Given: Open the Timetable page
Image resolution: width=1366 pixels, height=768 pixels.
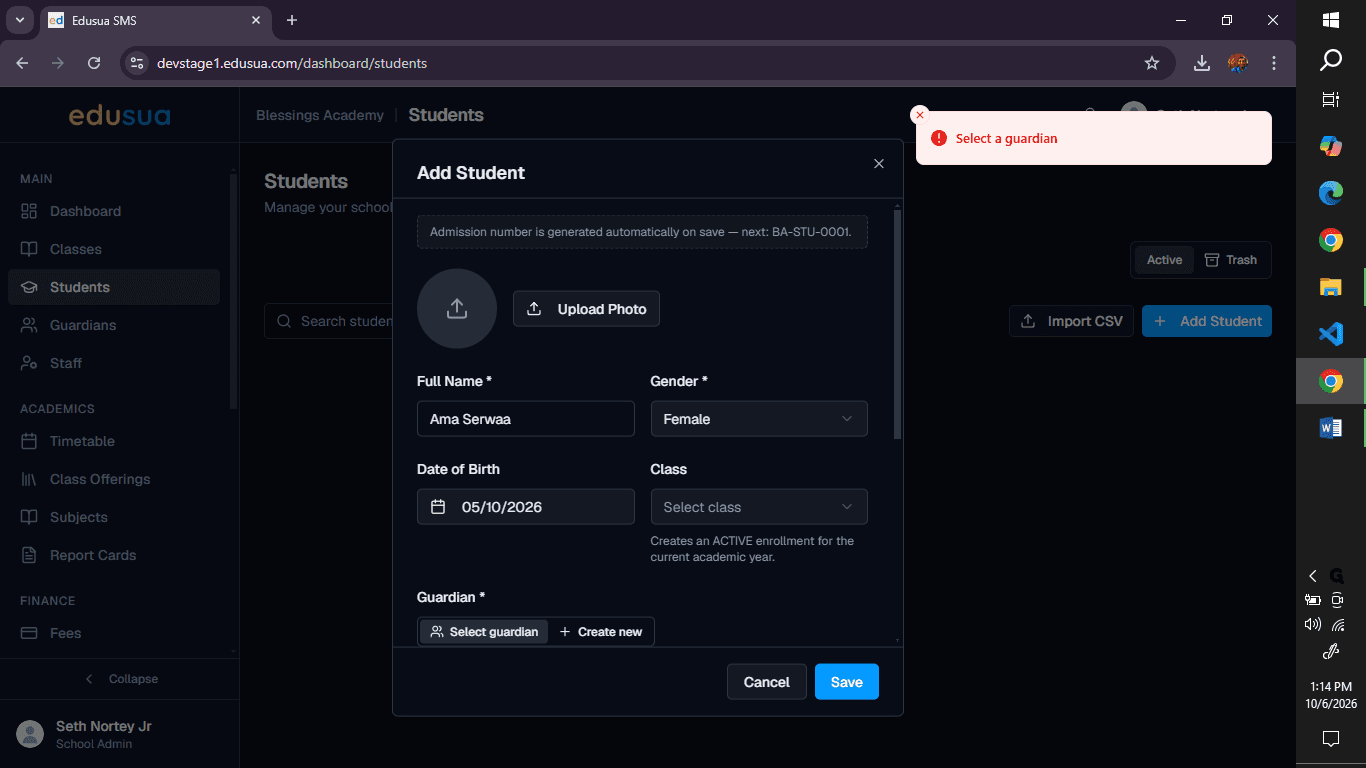Looking at the screenshot, I should pyautogui.click(x=113, y=441).
